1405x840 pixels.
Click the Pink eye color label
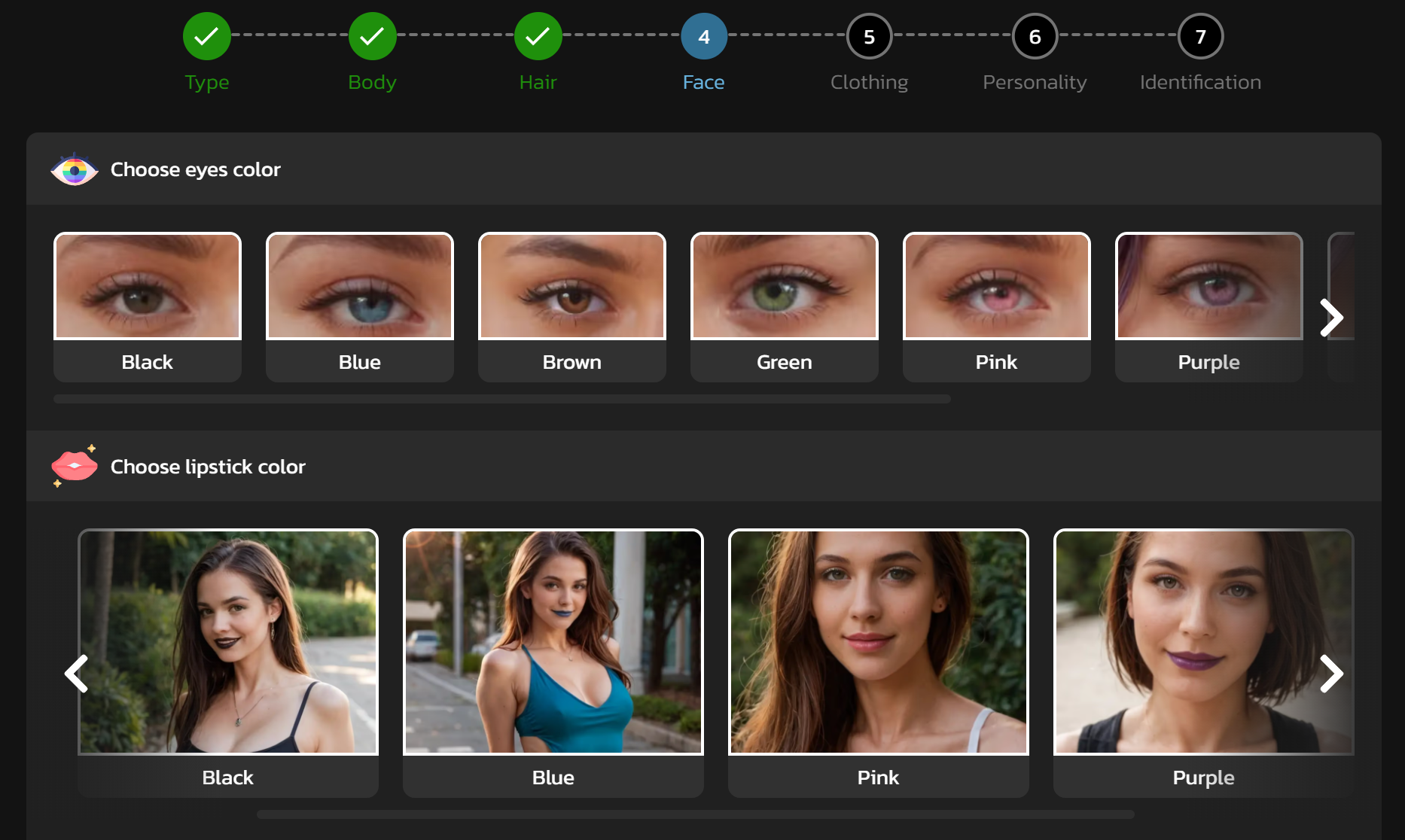[x=997, y=362]
